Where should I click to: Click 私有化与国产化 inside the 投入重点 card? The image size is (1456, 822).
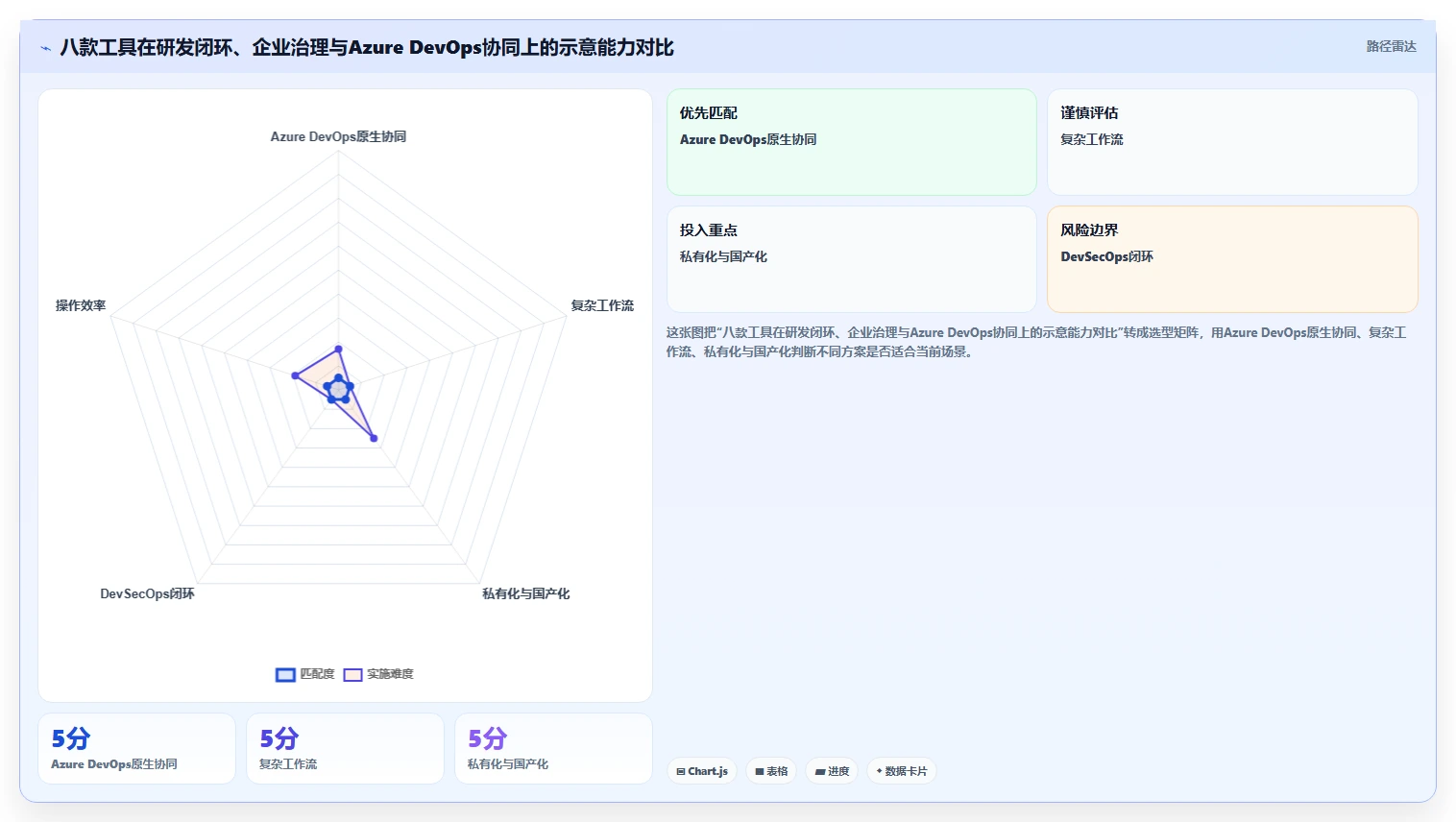(x=723, y=256)
